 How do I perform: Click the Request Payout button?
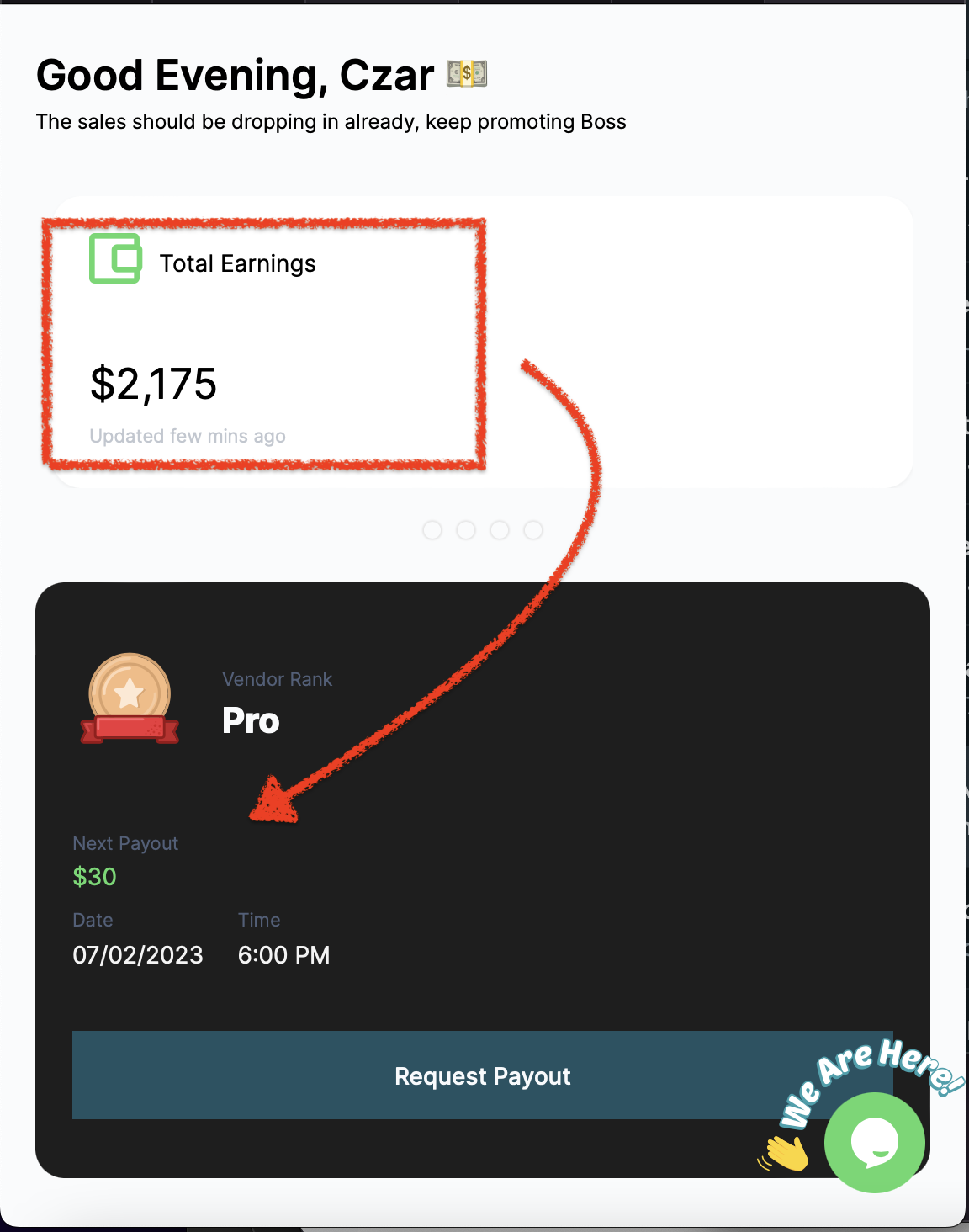(483, 1075)
